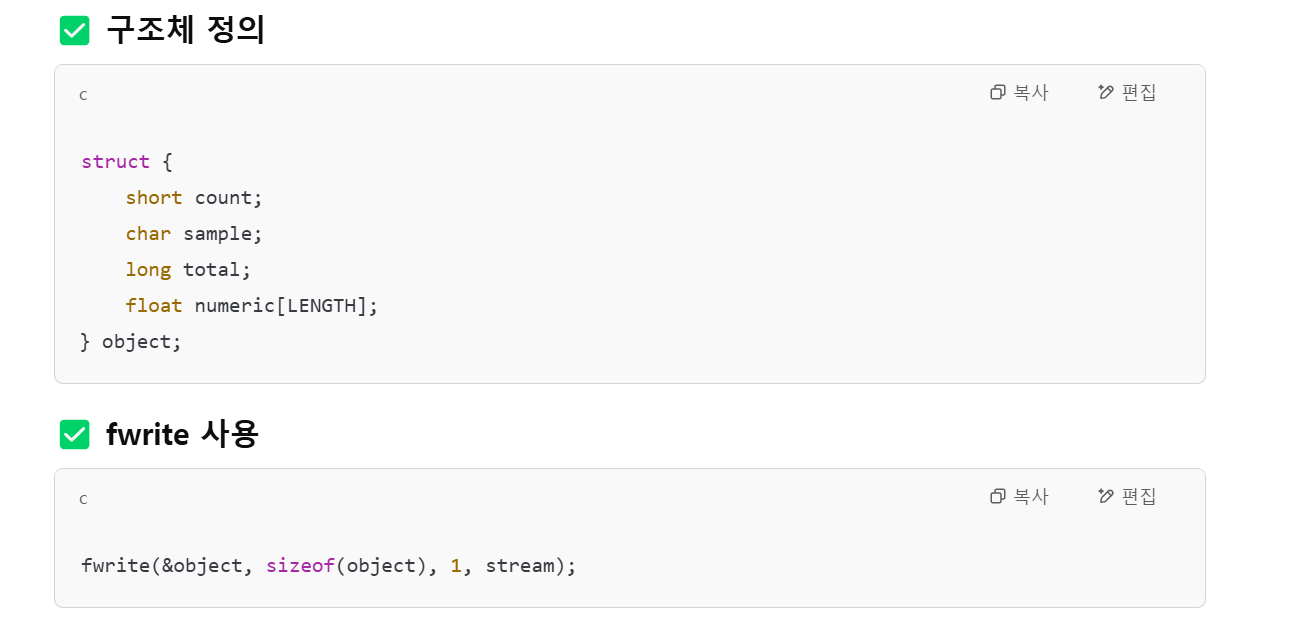Click green checkmark beside fwrite 사용 heading
This screenshot has width=1295, height=617.
[x=75, y=434]
